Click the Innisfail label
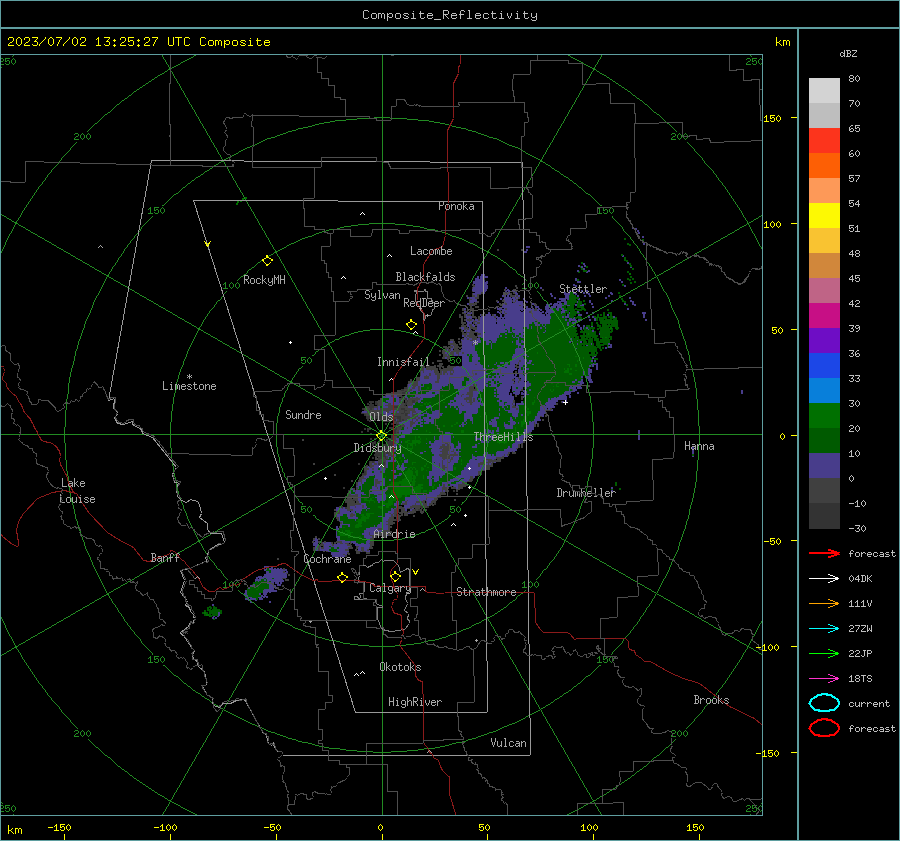The height and width of the screenshot is (841, 900). click(x=403, y=362)
